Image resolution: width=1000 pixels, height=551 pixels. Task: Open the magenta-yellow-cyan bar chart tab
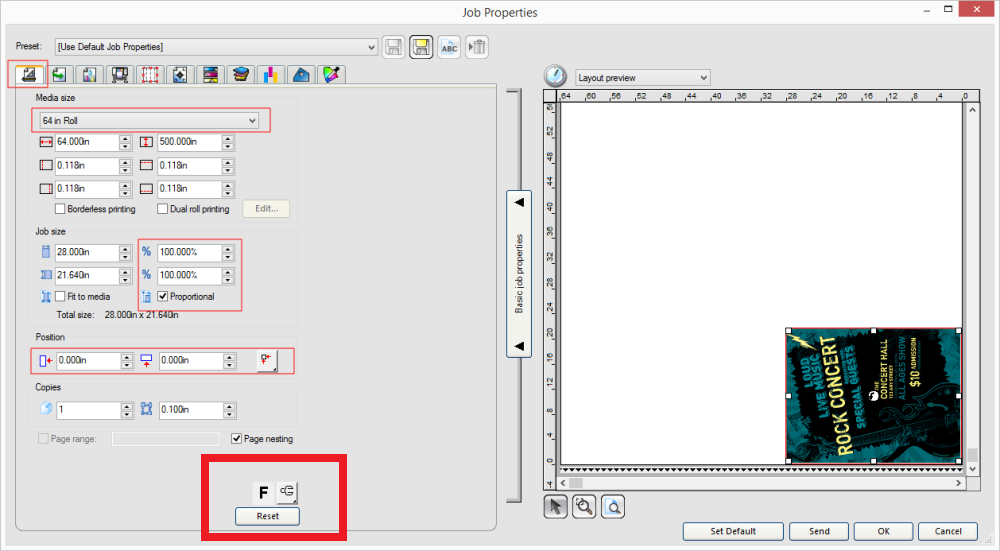tap(270, 75)
